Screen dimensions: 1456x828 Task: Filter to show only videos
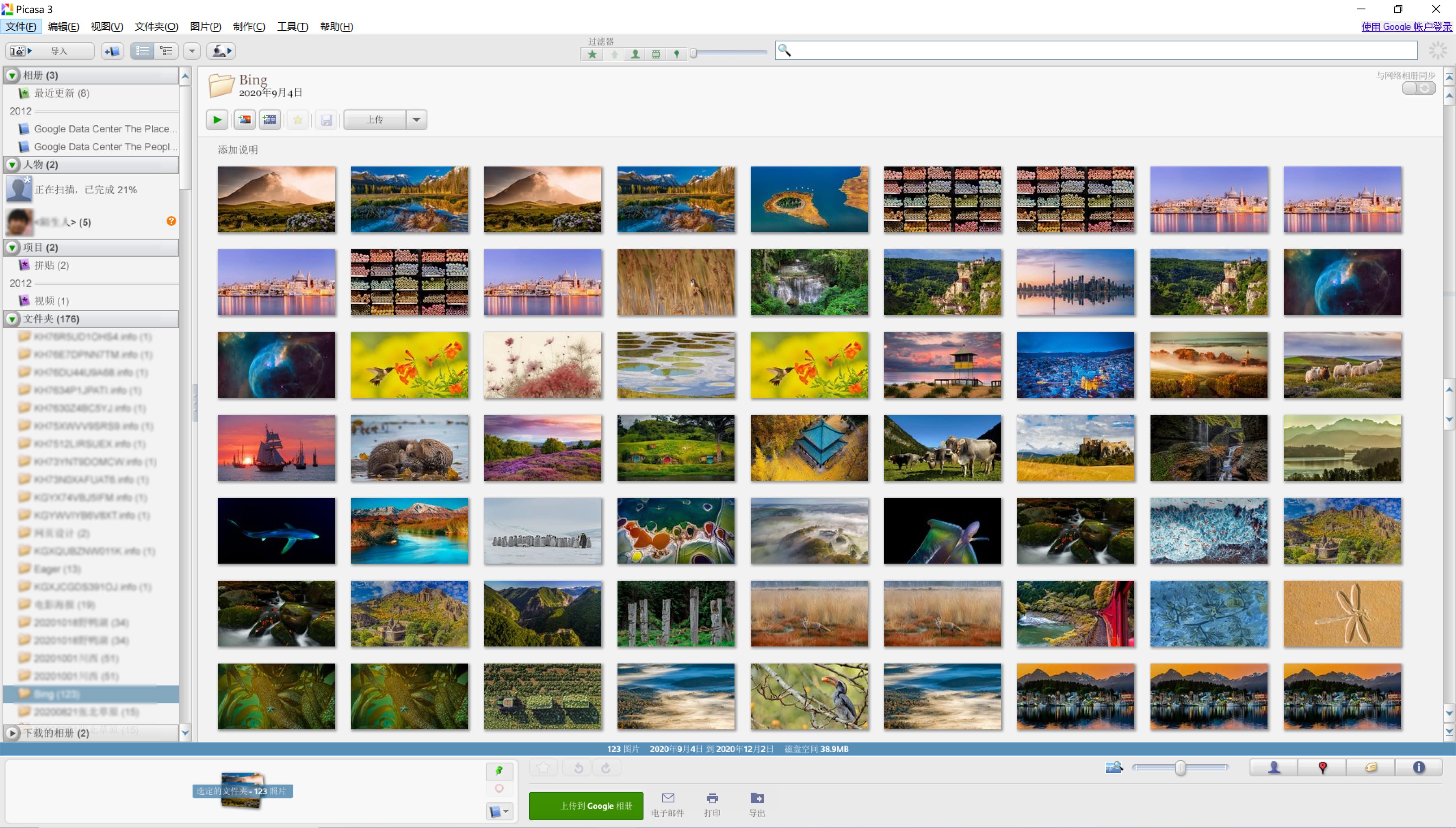pos(656,54)
